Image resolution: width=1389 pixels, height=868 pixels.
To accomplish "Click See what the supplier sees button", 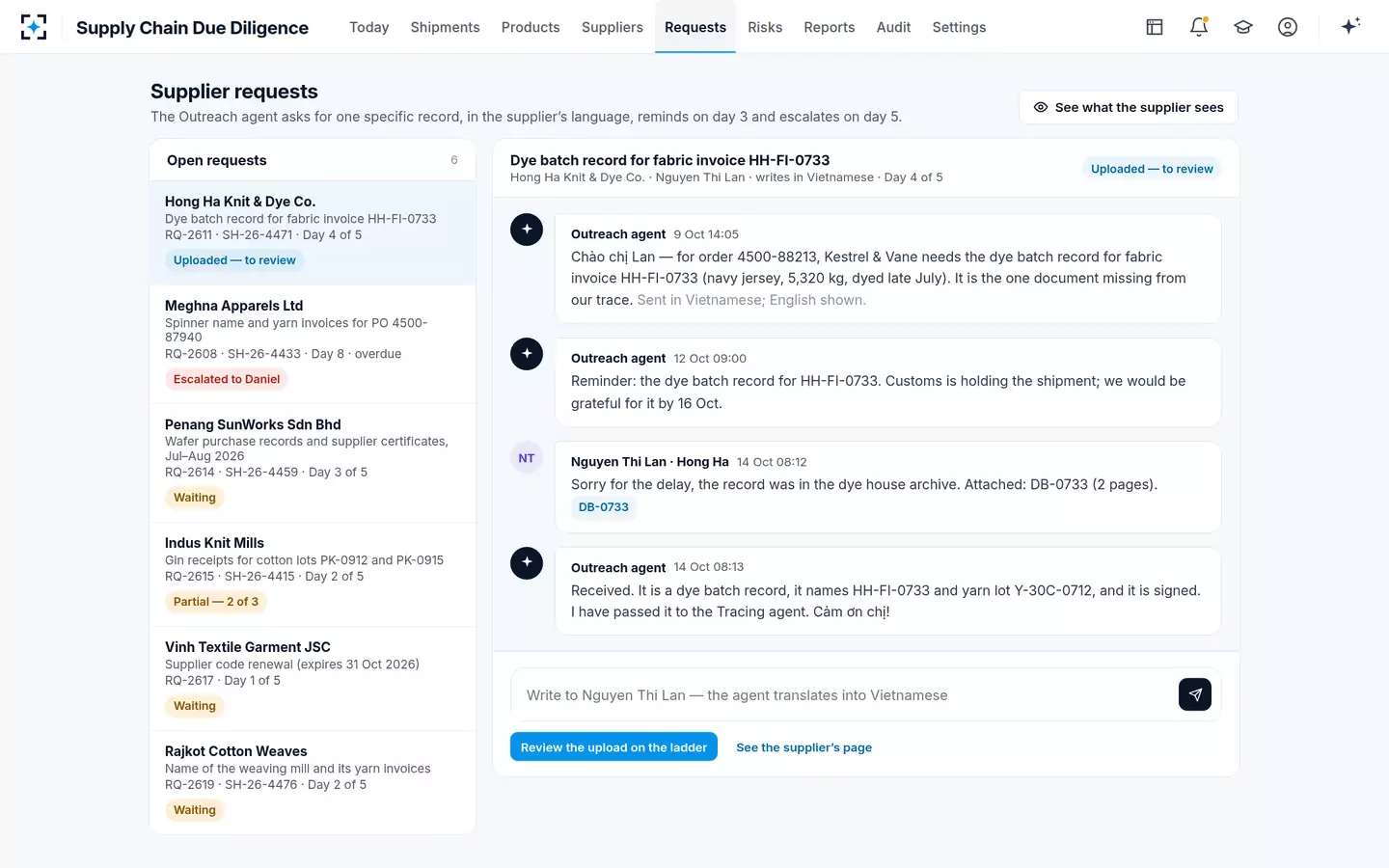I will [1129, 107].
